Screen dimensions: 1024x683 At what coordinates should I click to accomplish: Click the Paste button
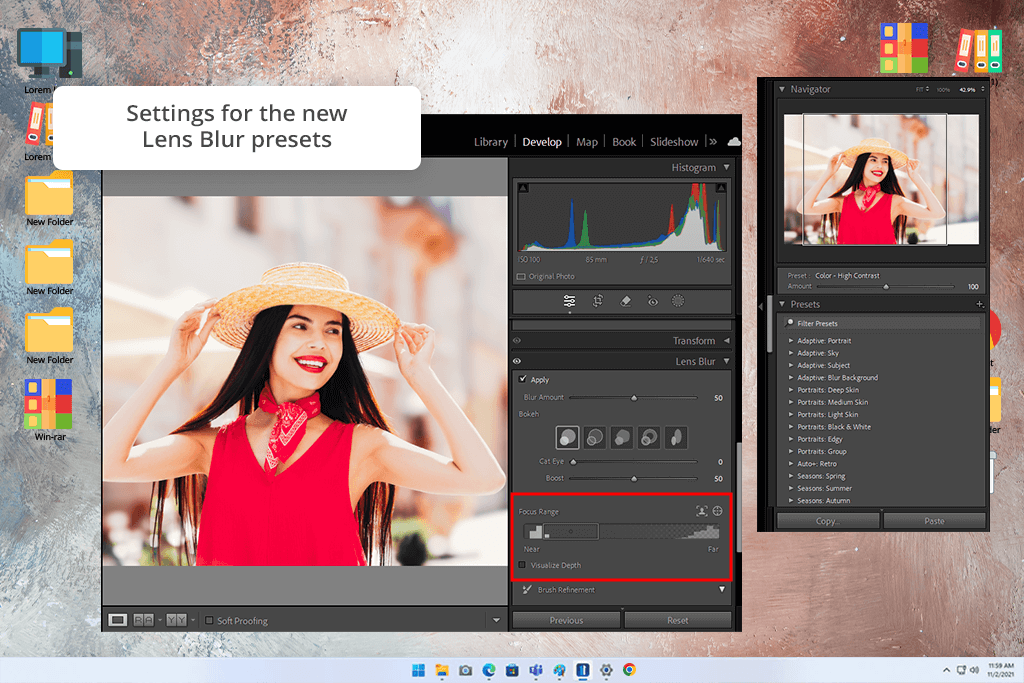[934, 521]
